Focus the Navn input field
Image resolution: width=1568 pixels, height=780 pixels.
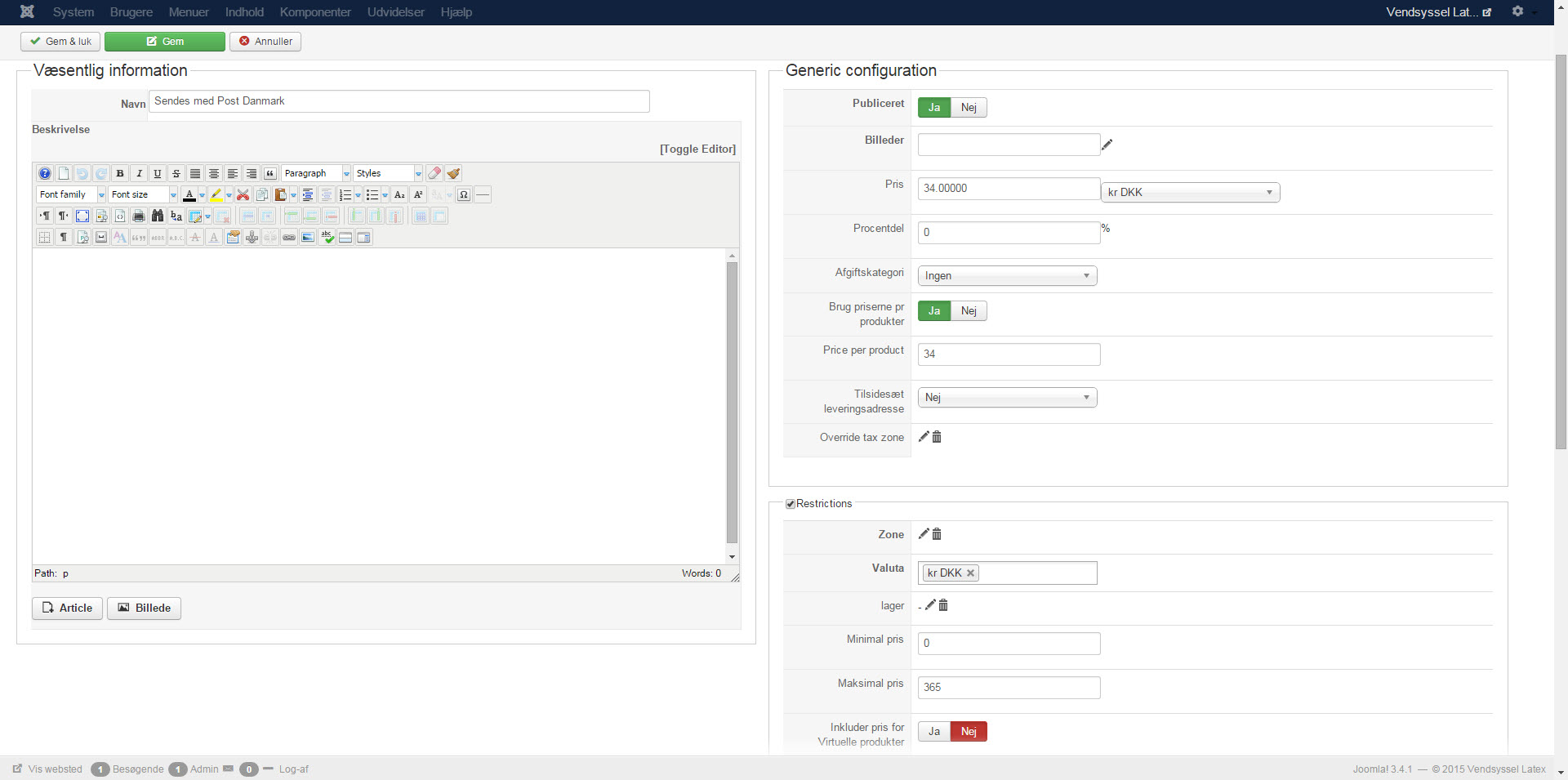click(x=399, y=101)
